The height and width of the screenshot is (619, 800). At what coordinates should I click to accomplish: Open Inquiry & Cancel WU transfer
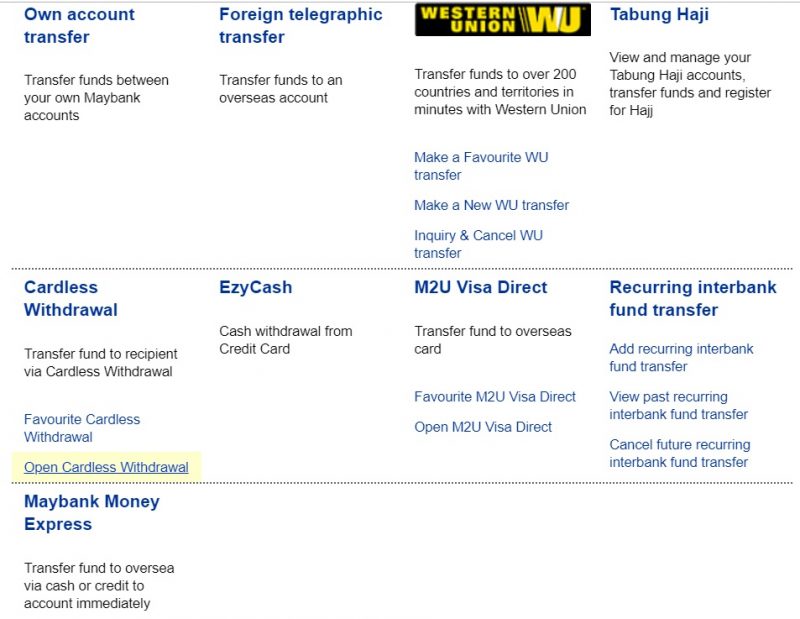point(479,244)
